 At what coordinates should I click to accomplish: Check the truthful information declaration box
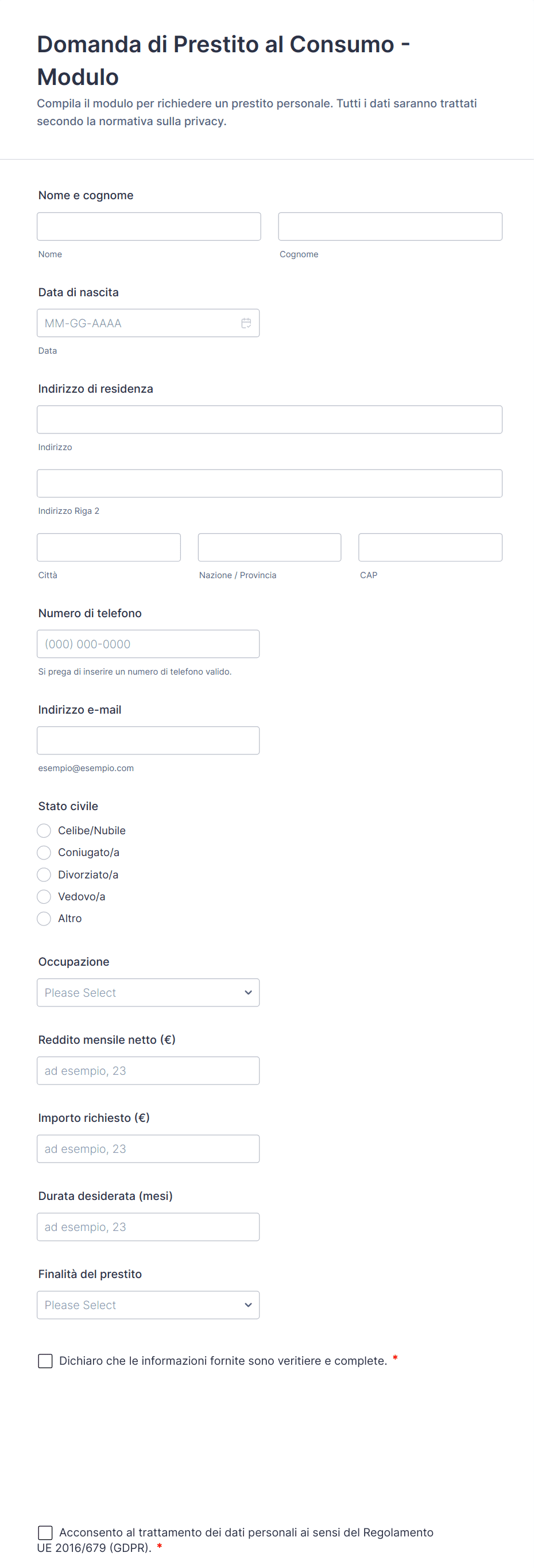[x=45, y=1361]
